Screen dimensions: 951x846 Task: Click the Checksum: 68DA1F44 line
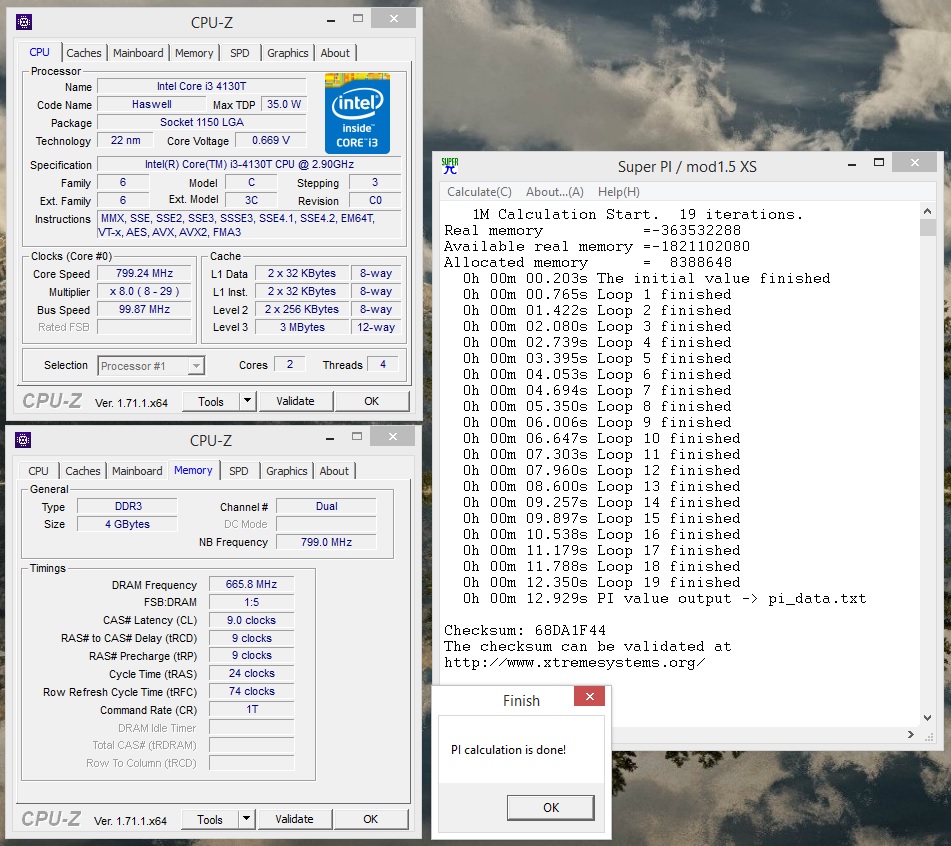click(x=525, y=630)
